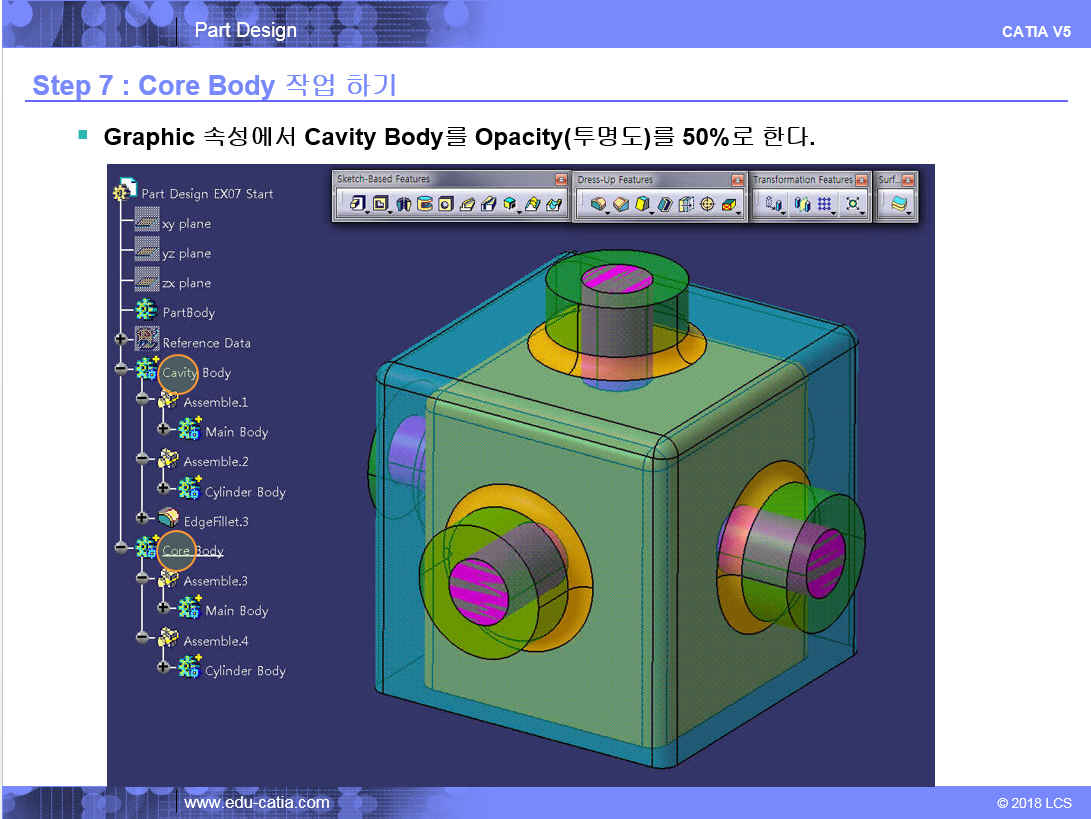This screenshot has height=819, width=1091.
Task: Expand Main Body under Assemble.1
Action: pos(163,429)
